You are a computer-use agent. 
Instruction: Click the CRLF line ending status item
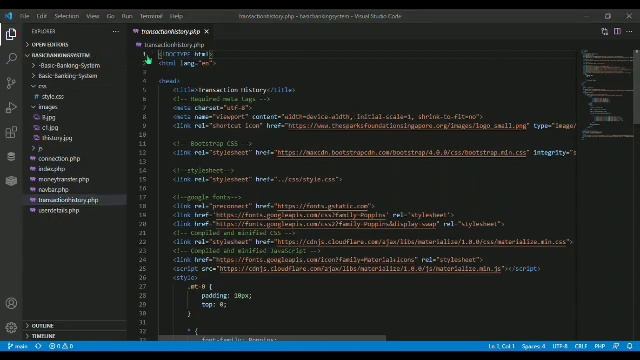(581, 346)
